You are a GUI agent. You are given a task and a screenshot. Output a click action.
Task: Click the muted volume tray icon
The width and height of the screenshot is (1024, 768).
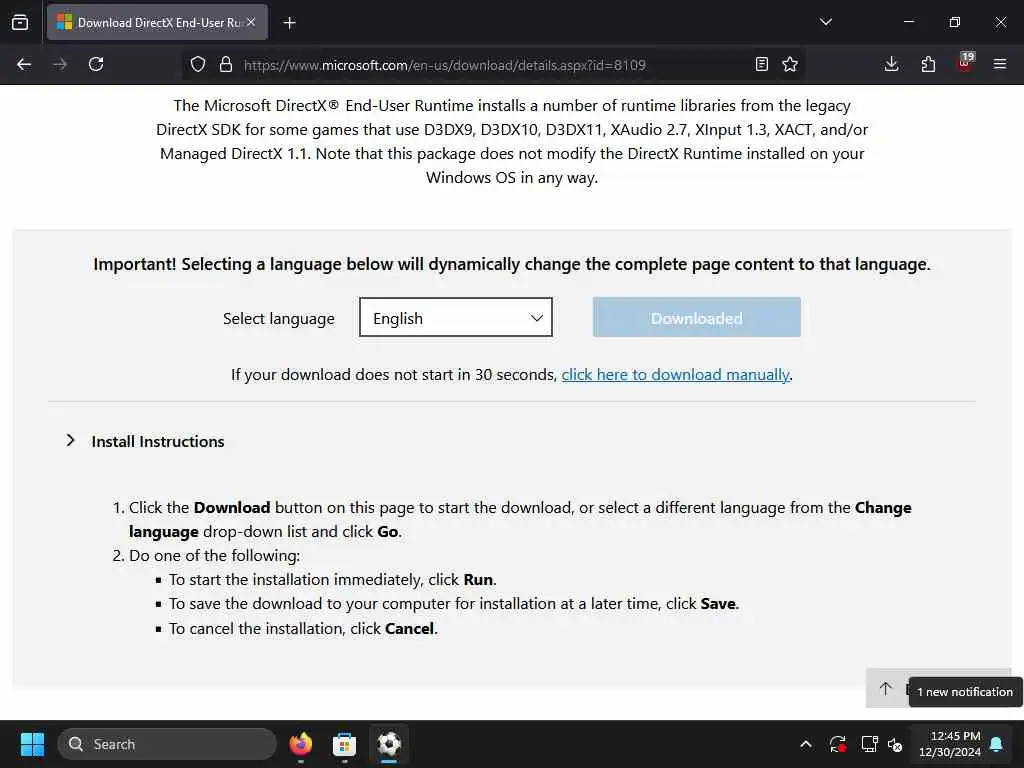[895, 744]
